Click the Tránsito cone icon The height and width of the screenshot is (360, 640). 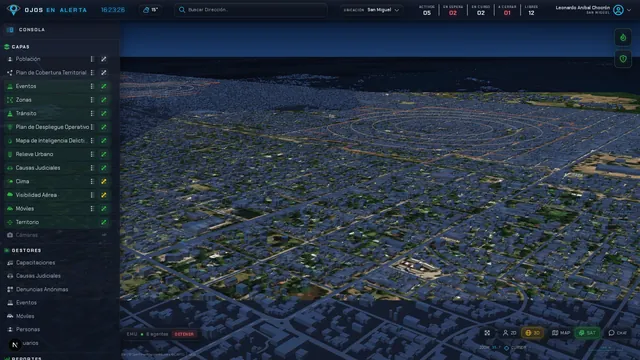click(10, 113)
